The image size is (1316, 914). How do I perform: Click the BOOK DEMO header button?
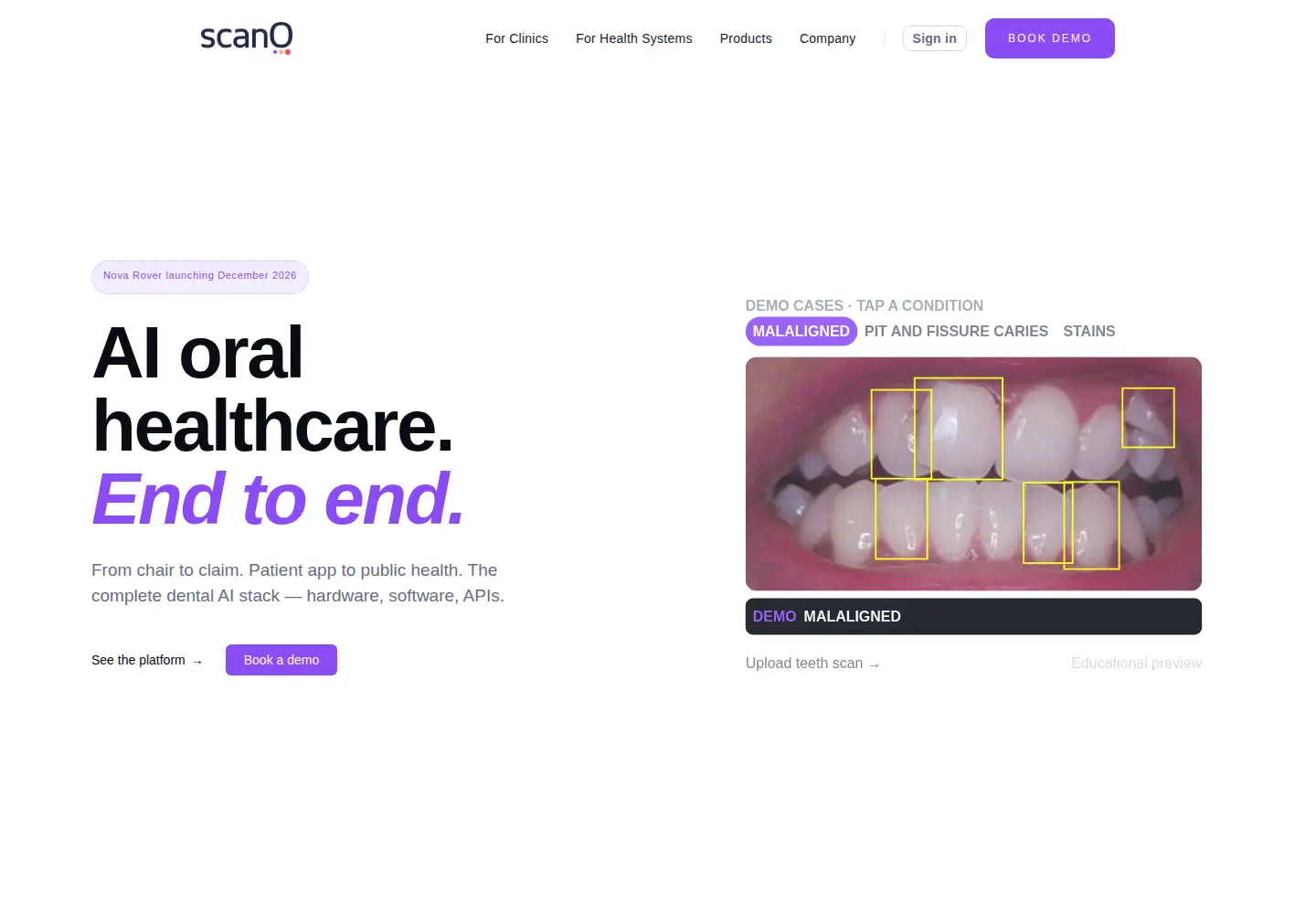coord(1049,38)
